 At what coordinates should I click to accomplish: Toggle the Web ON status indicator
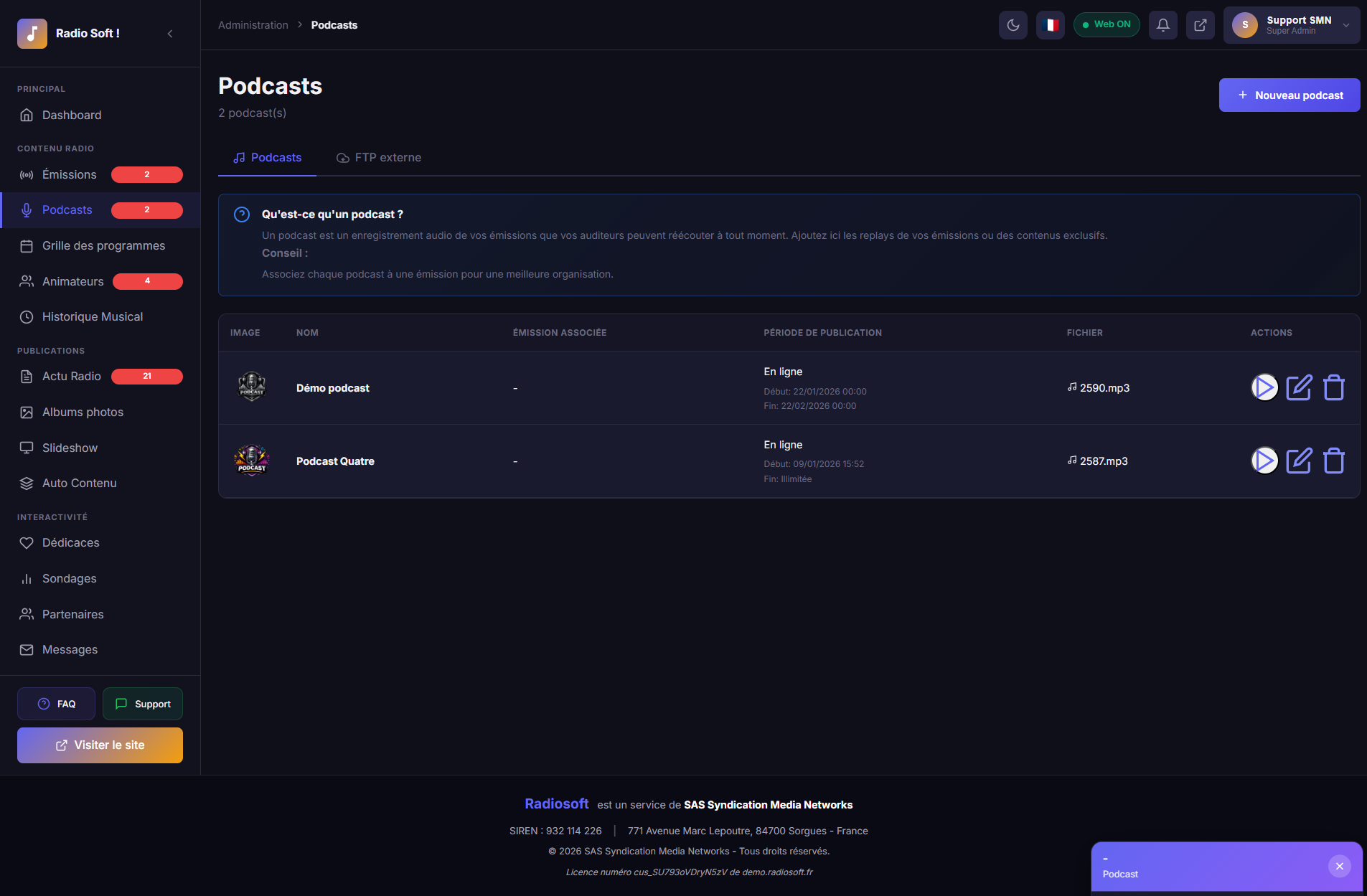pyautogui.click(x=1107, y=24)
